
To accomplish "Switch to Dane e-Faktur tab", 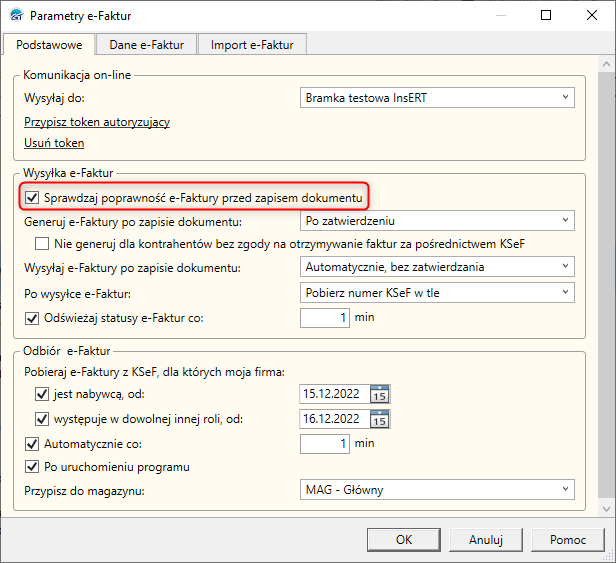I will pos(147,44).
